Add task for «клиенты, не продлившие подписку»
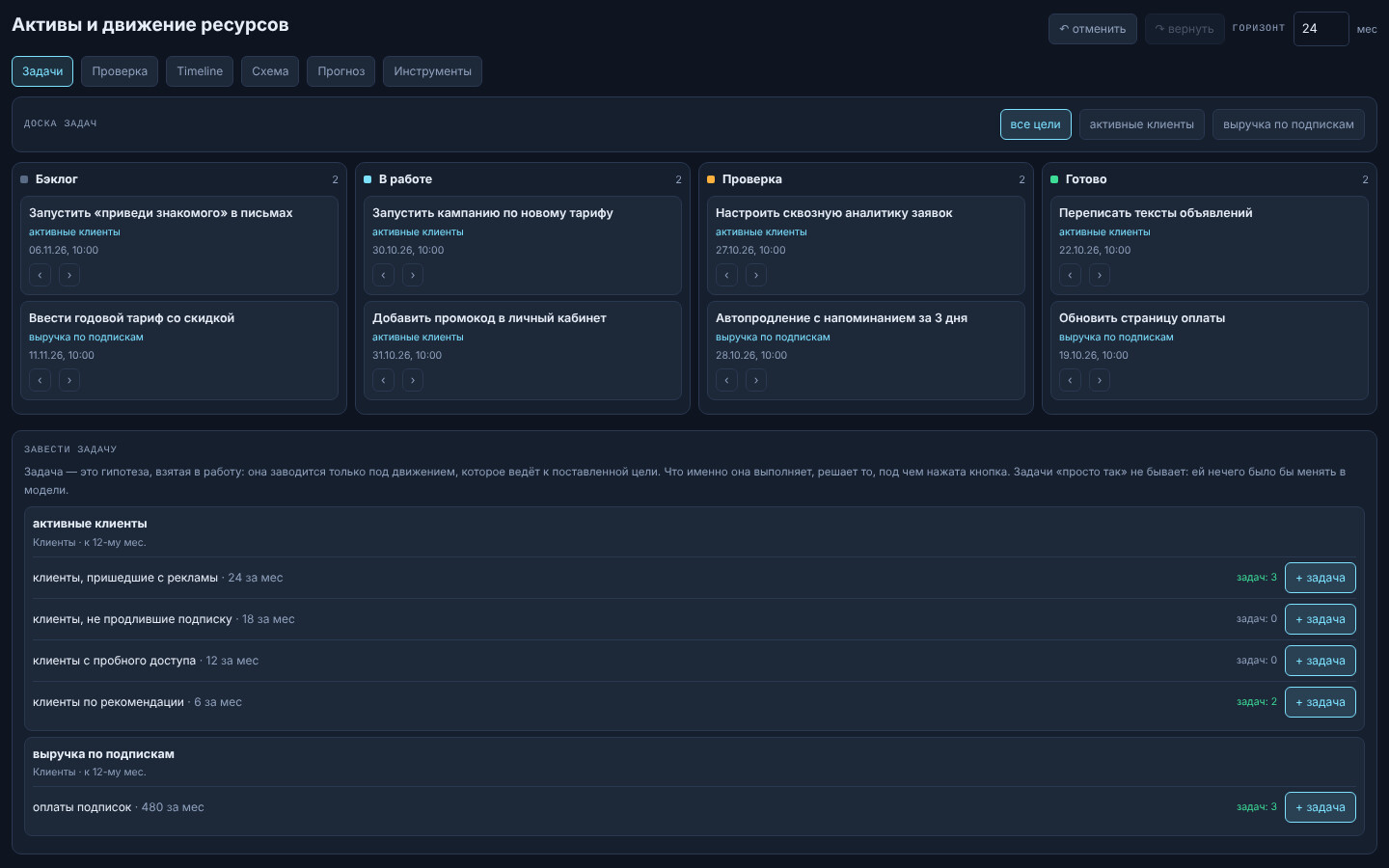 pos(1320,619)
